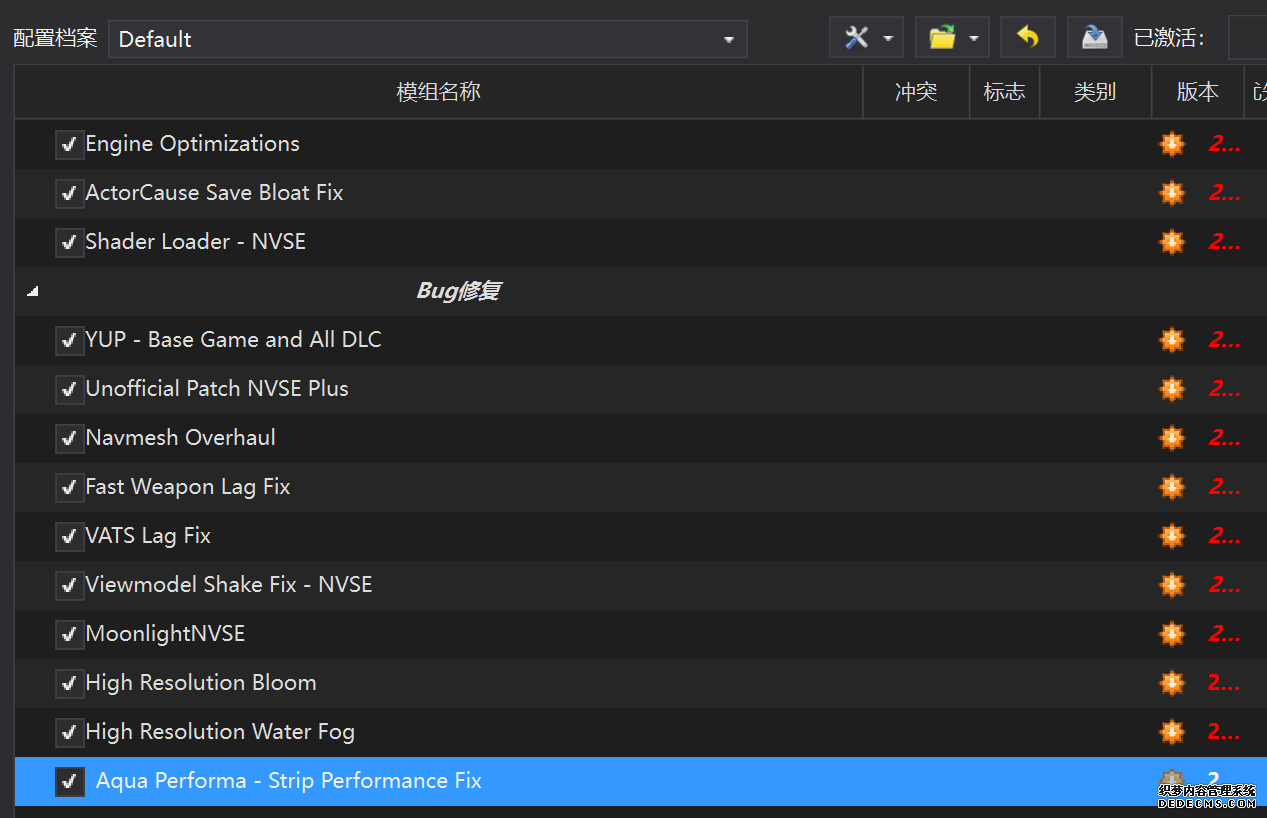Viewport: 1267px width, 818px height.
Task: Click the version icon for Navmesh Overhaul
Action: pos(1171,438)
